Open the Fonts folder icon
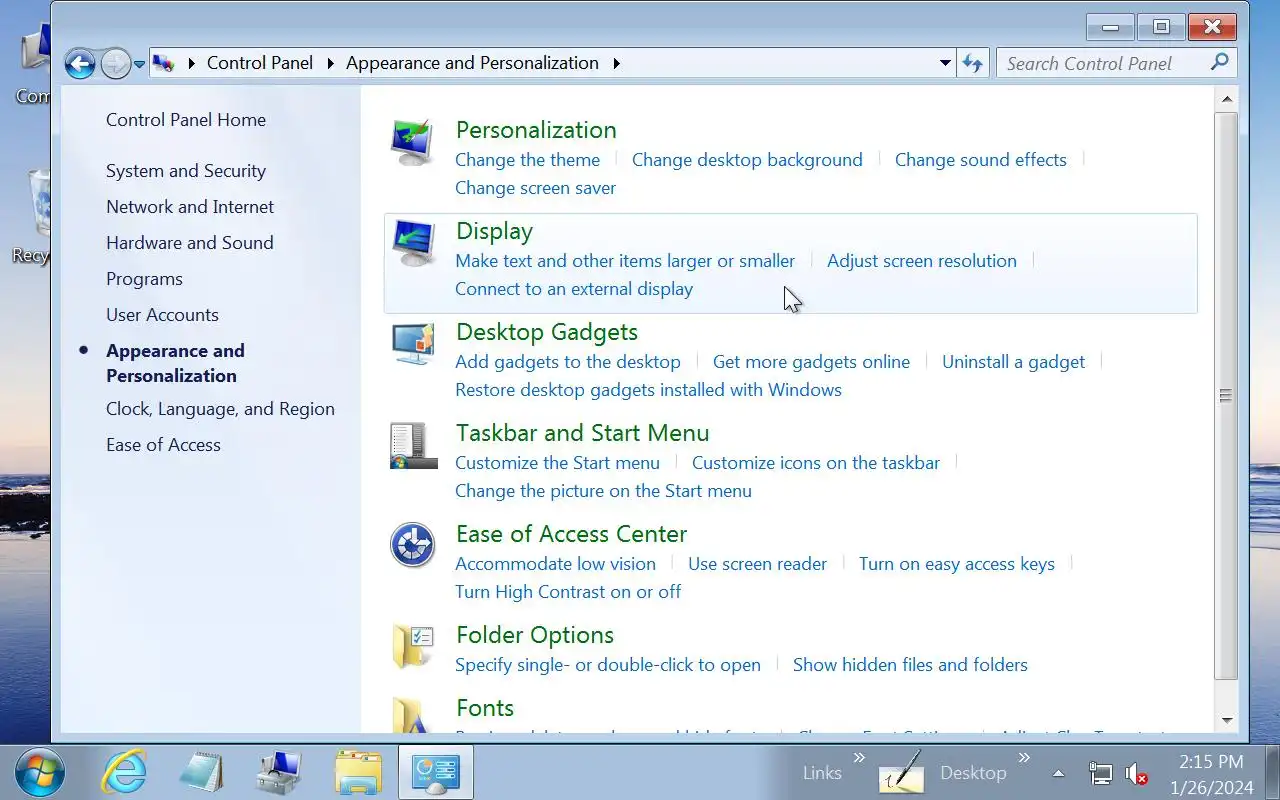 (412, 716)
